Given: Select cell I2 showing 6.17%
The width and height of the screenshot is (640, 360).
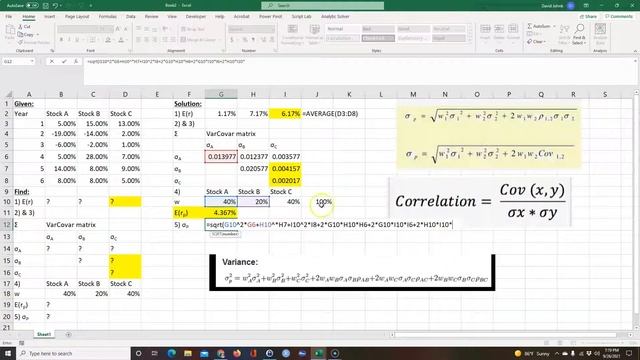Looking at the screenshot, I should (x=285, y=114).
